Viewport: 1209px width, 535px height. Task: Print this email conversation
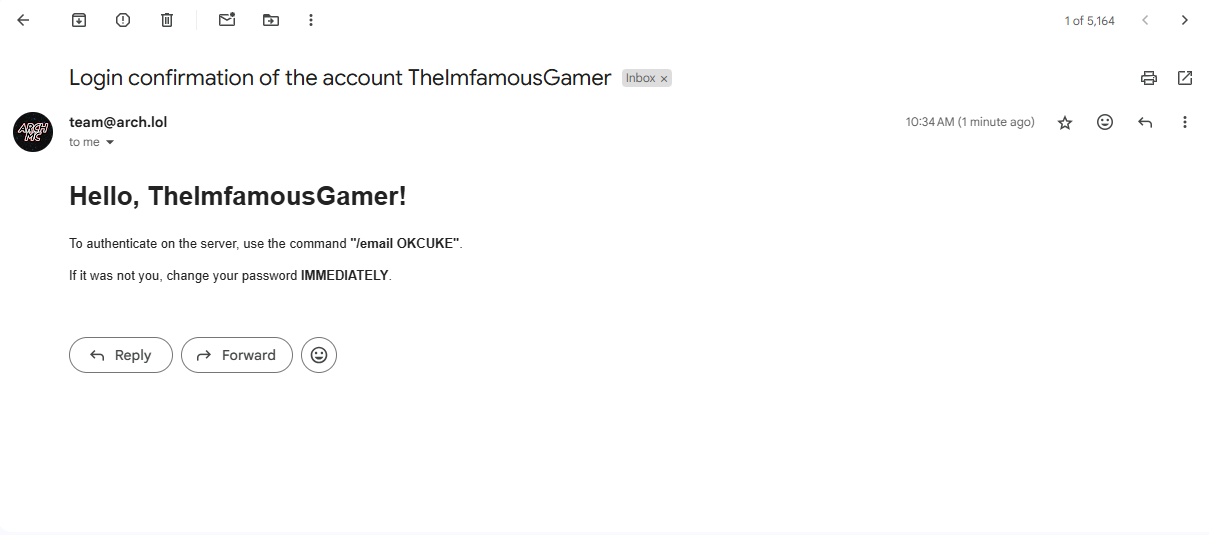[1149, 78]
